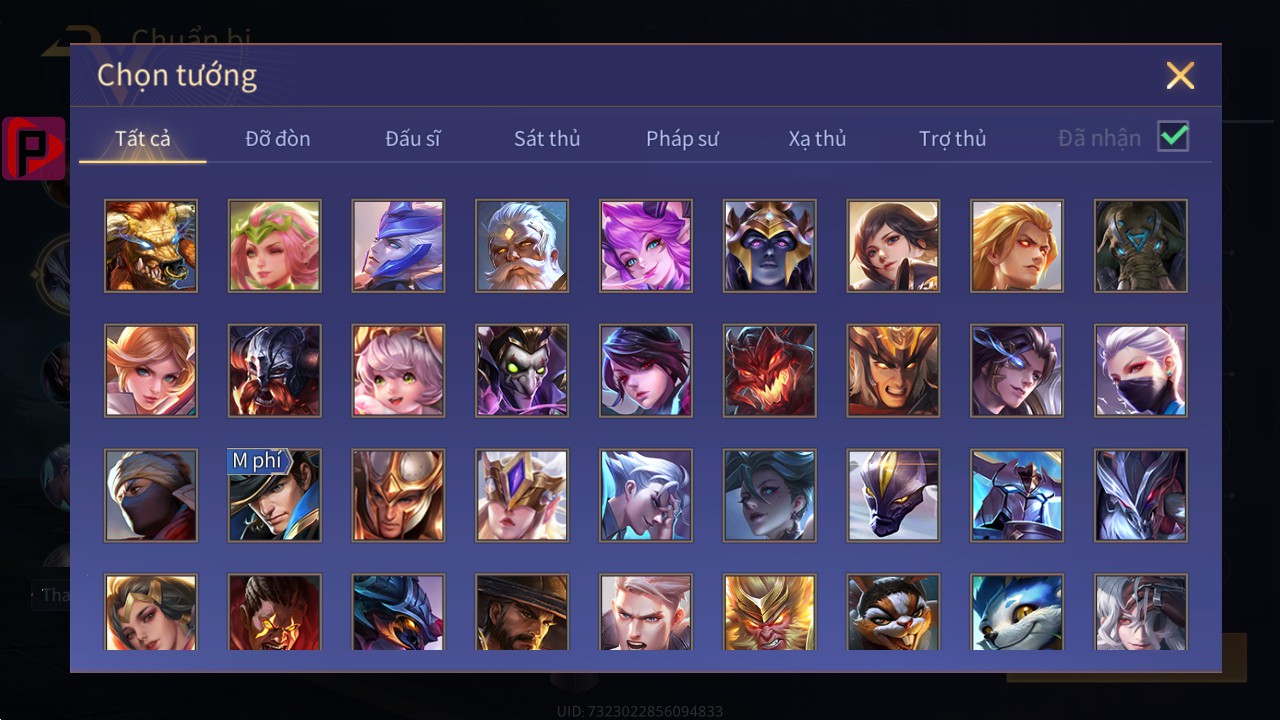The image size is (1280, 720).
Task: Choose the masked white-haired ninja girl hero
Action: pos(1141,371)
